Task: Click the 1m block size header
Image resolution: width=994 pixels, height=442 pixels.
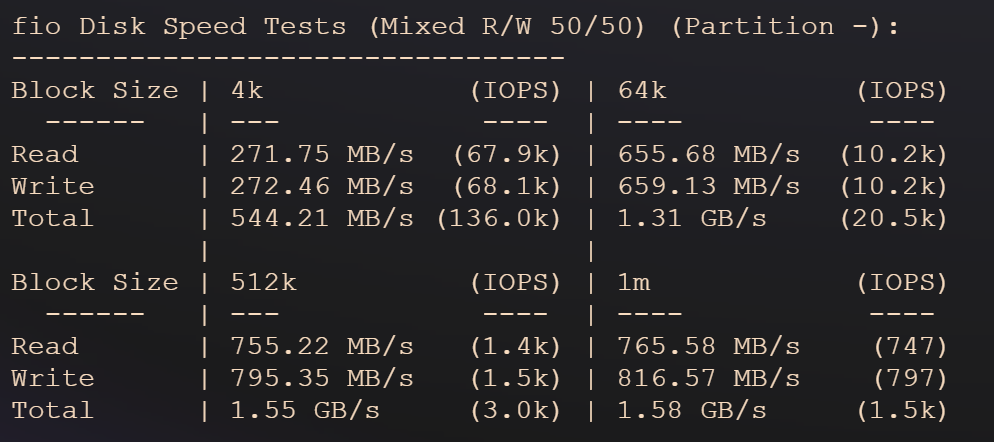Action: tap(634, 282)
